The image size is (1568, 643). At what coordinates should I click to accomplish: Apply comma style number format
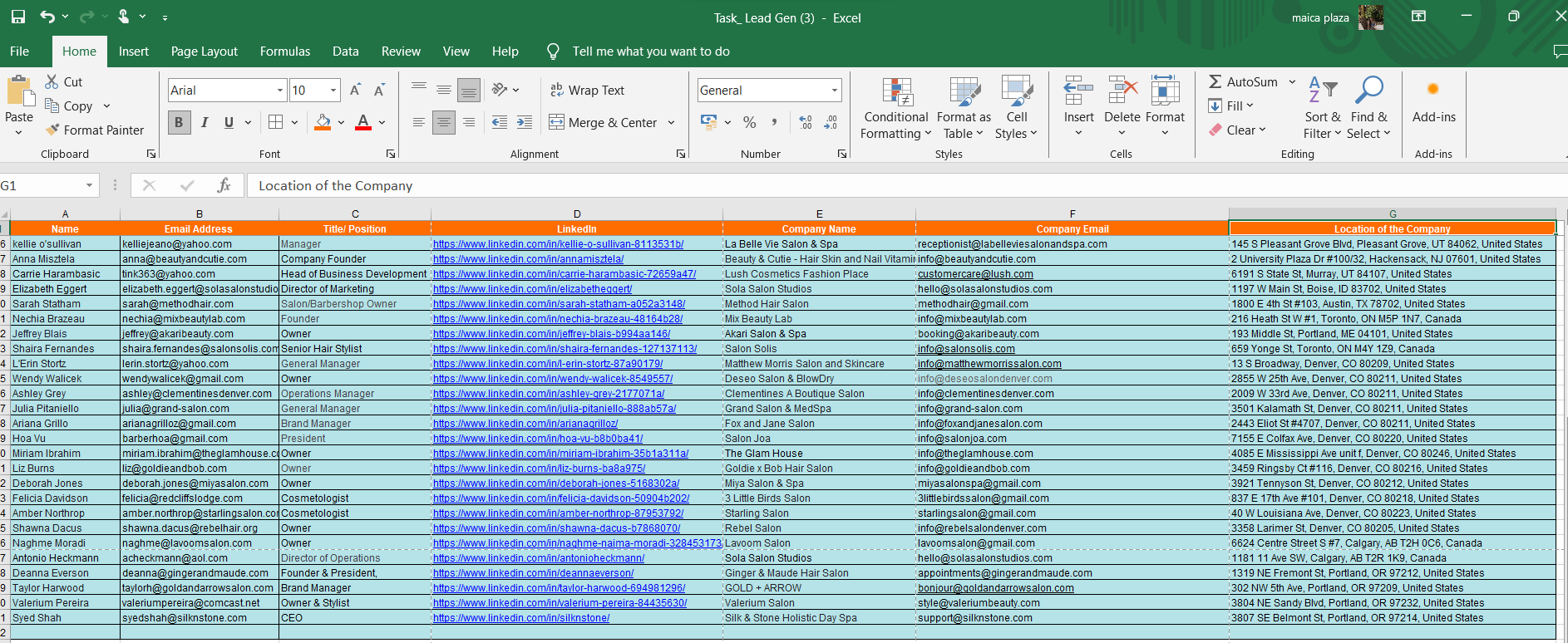[x=774, y=122]
